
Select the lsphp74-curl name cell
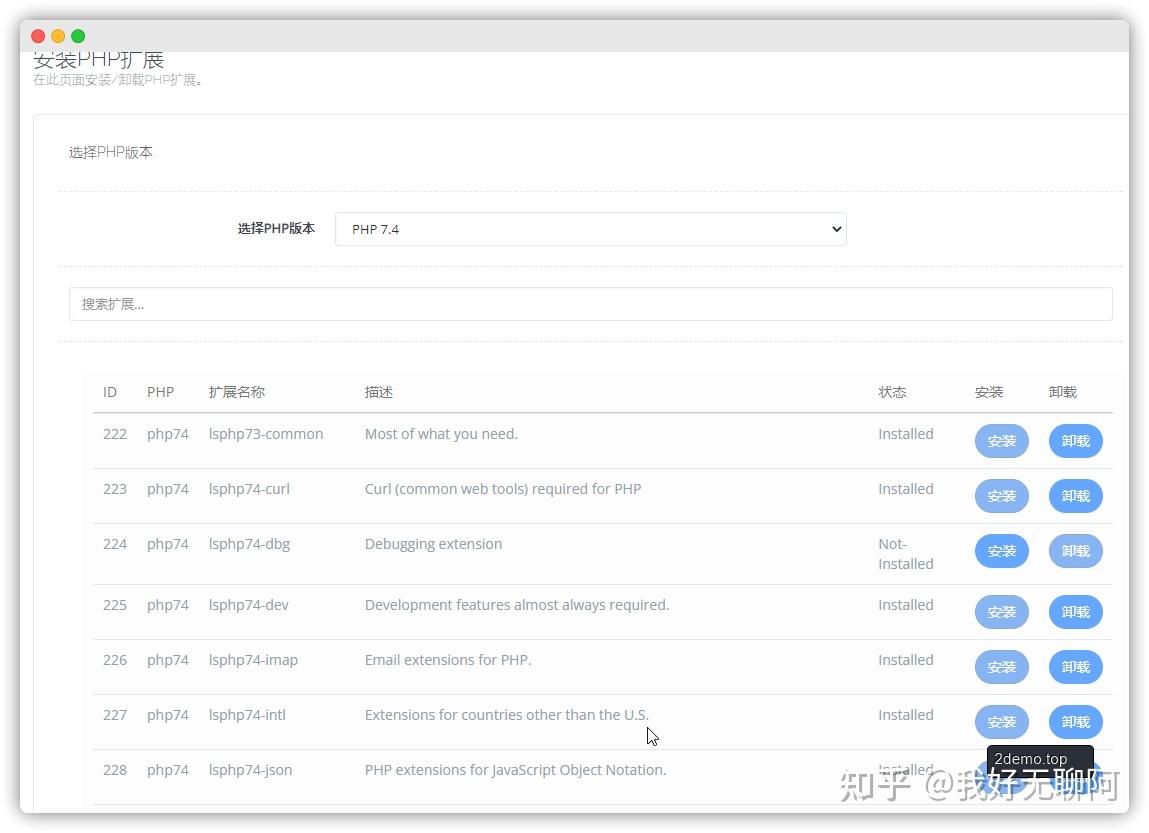pyautogui.click(x=249, y=489)
